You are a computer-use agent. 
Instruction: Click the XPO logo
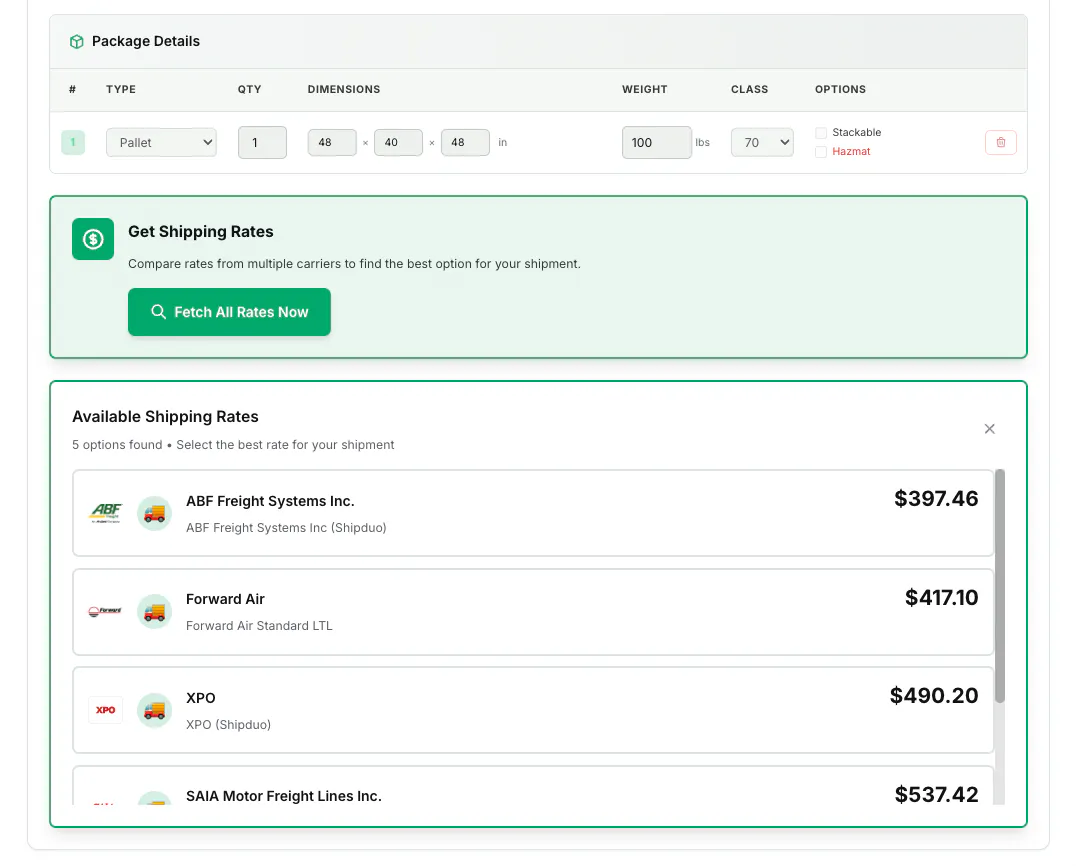(x=106, y=710)
